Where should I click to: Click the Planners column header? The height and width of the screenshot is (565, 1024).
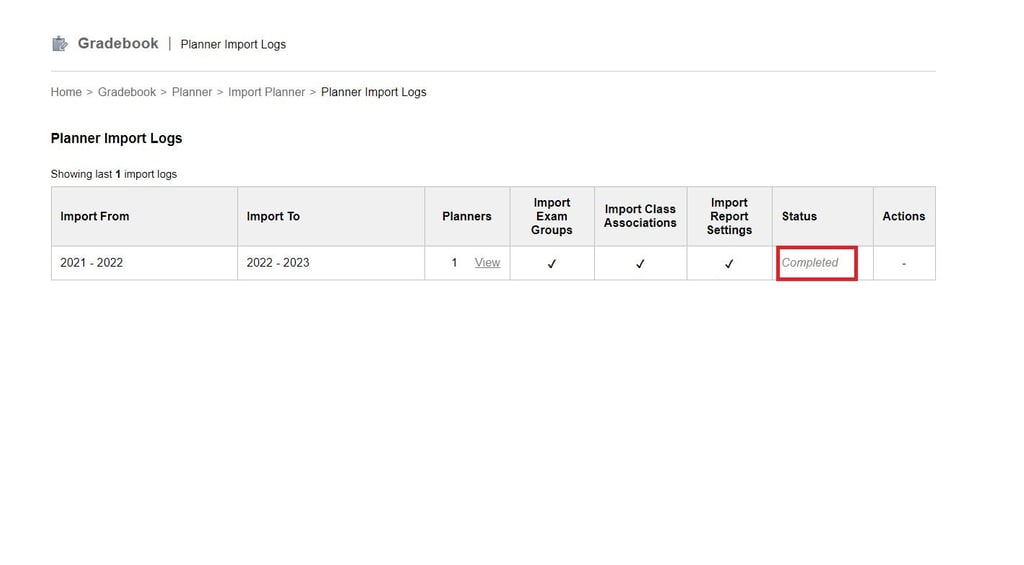pyautogui.click(x=467, y=216)
